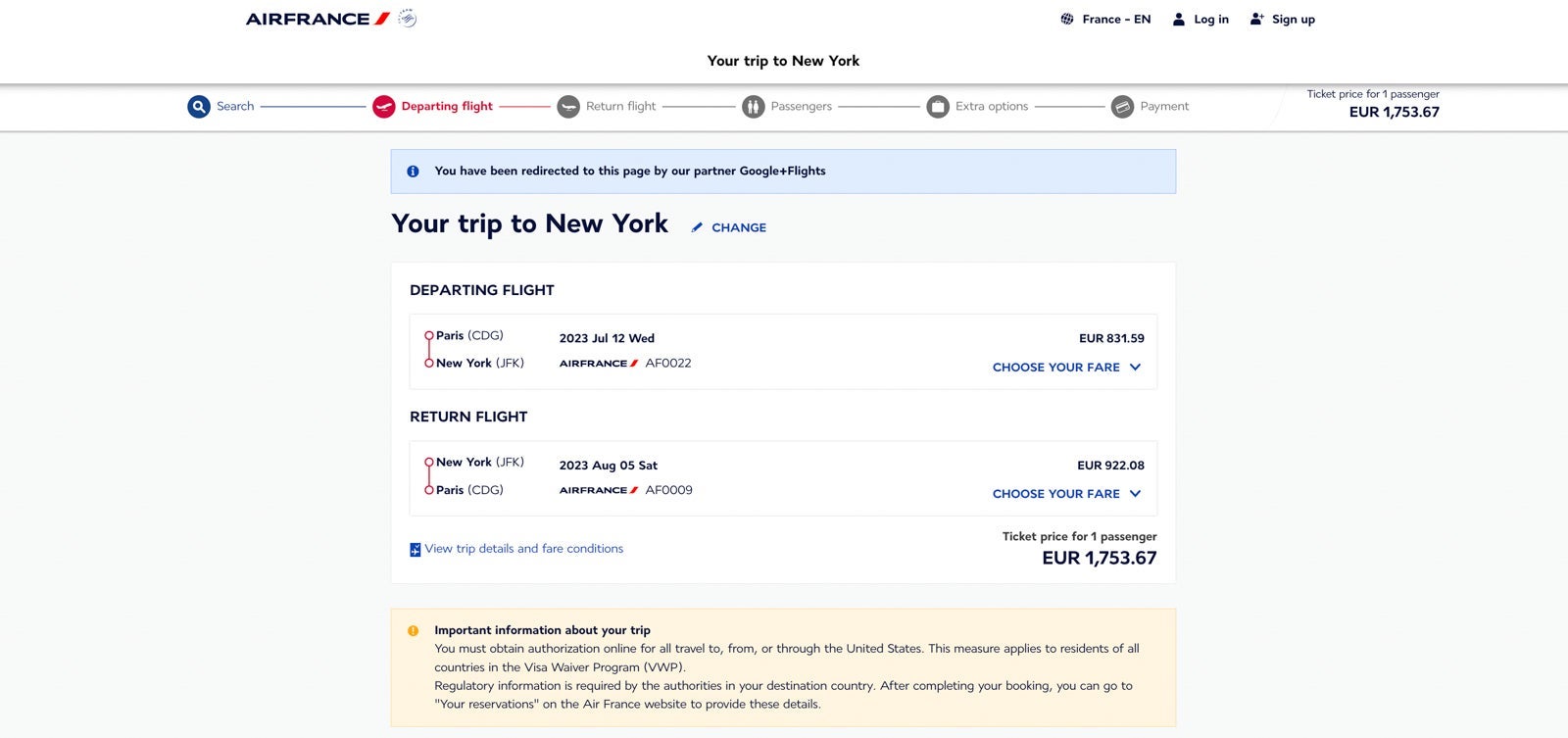Screen dimensions: 1568x738
Task: Click the Payment card step icon
Action: pos(1122,106)
